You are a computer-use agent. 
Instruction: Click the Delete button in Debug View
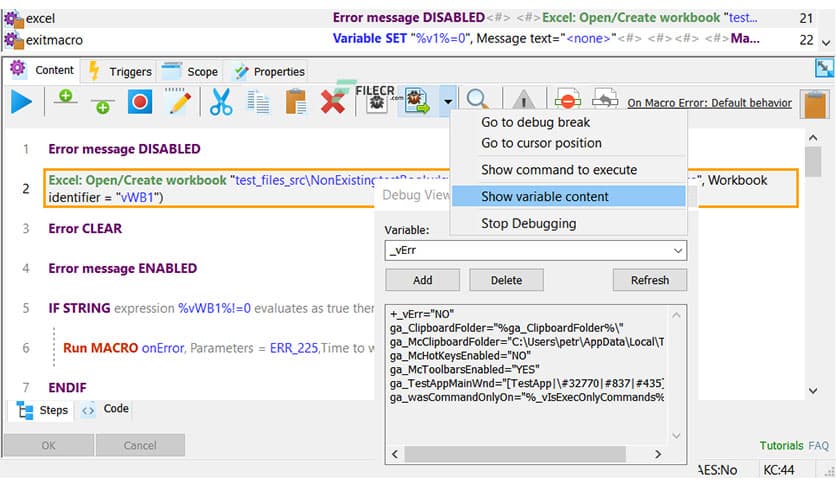(x=507, y=280)
